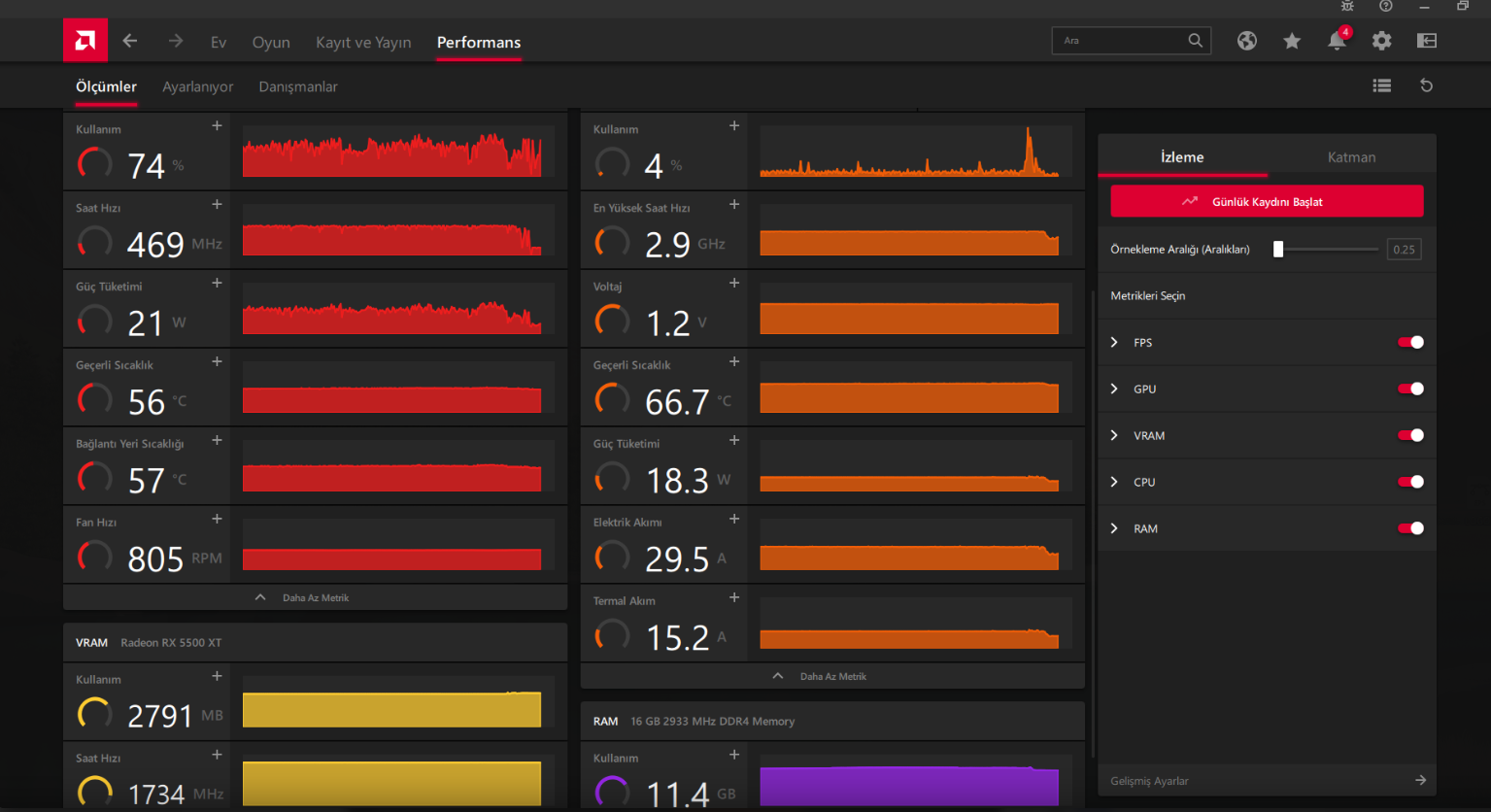1491x812 pixels.
Task: Add Bağlantı Yeri Sıcaklığı plus icon
Action: pos(217,441)
